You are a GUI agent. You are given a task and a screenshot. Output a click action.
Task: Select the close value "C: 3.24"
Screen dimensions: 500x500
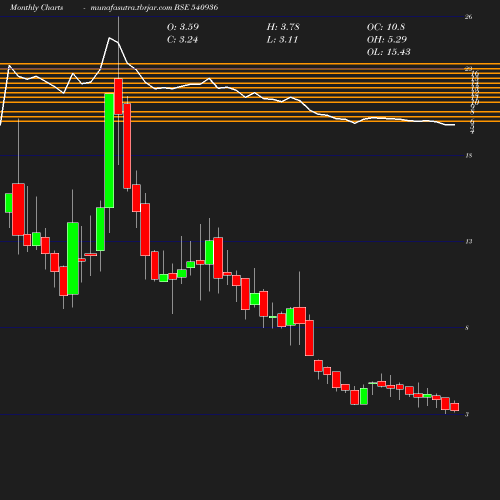pyautogui.click(x=182, y=40)
